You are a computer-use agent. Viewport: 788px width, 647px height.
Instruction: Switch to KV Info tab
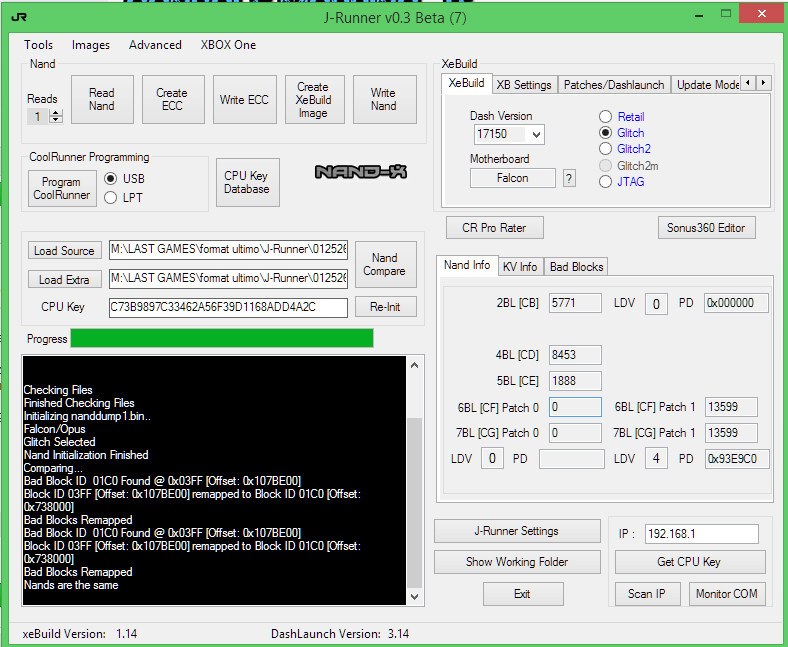520,267
